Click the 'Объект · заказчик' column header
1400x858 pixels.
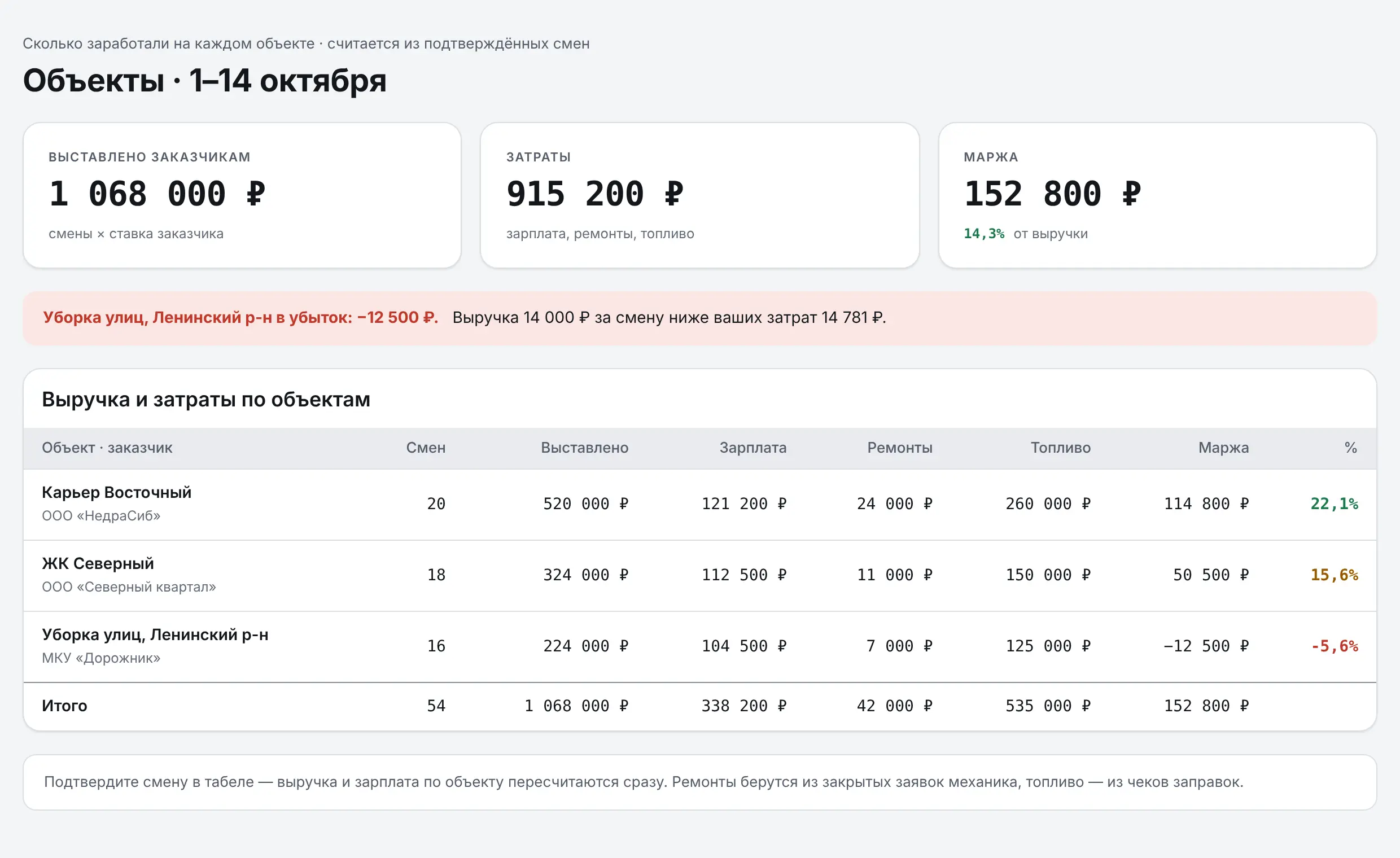coord(107,448)
